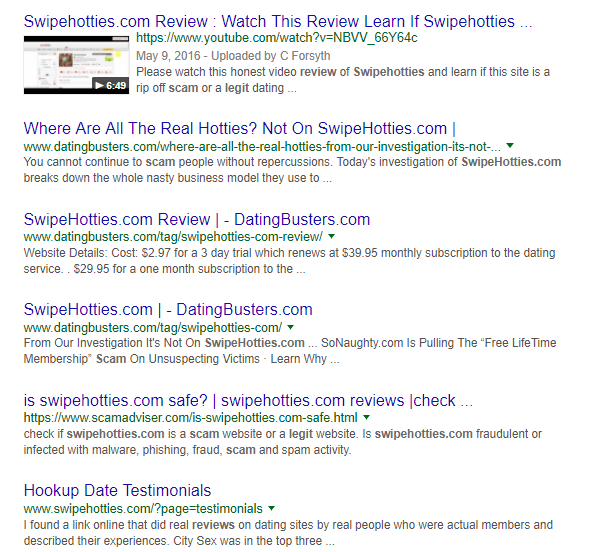This screenshot has height=552, width=609.
Task: Expand dropdown arrow beside swipehotties-com-review URL
Action: coord(331,236)
